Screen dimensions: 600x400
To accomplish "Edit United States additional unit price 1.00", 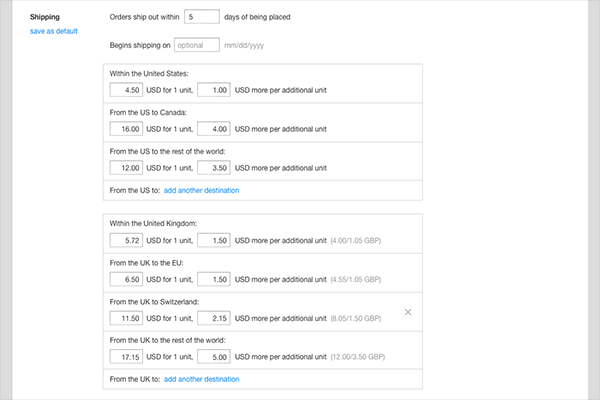I will pos(214,91).
